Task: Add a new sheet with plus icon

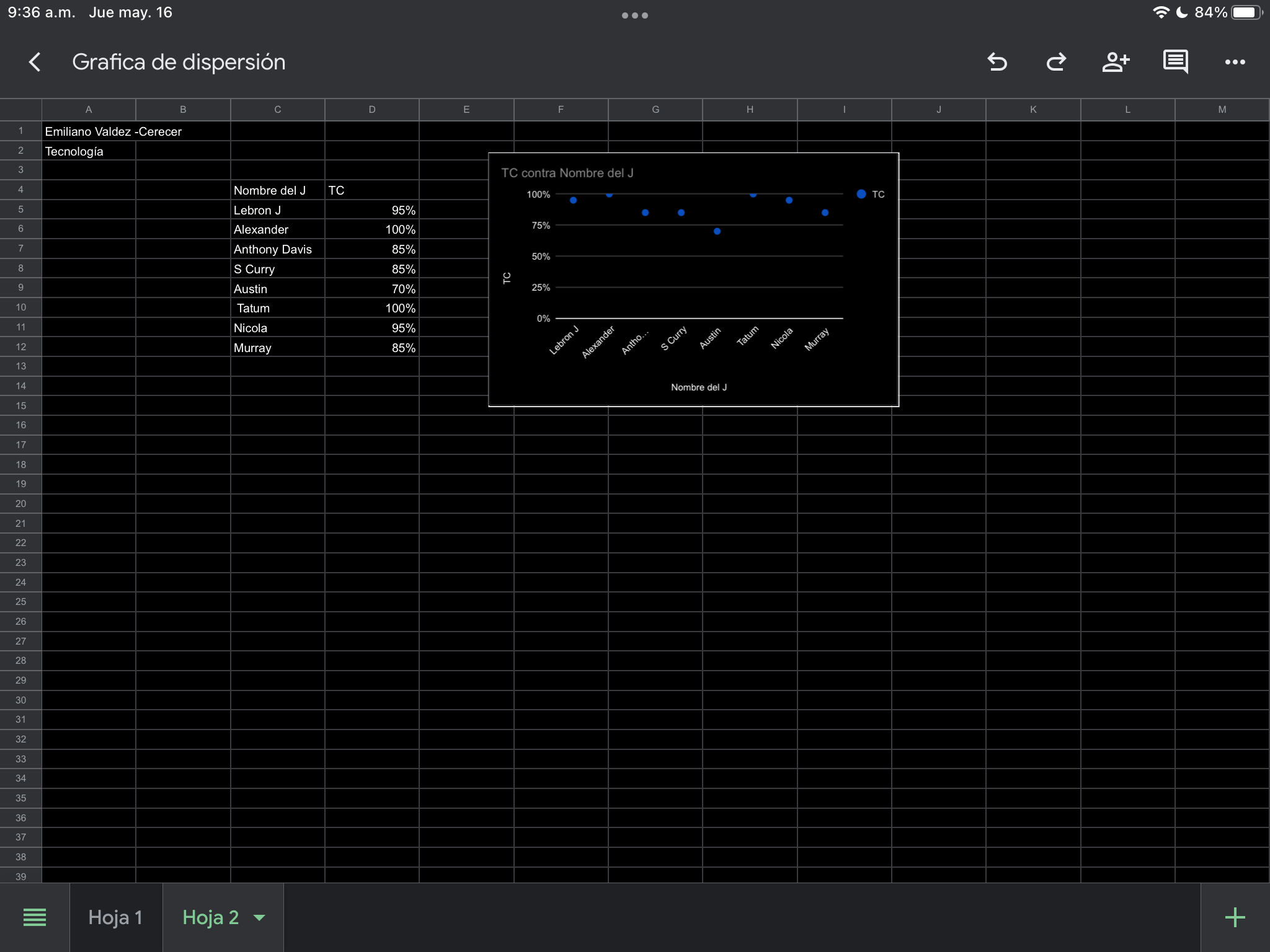Action: point(1235,917)
